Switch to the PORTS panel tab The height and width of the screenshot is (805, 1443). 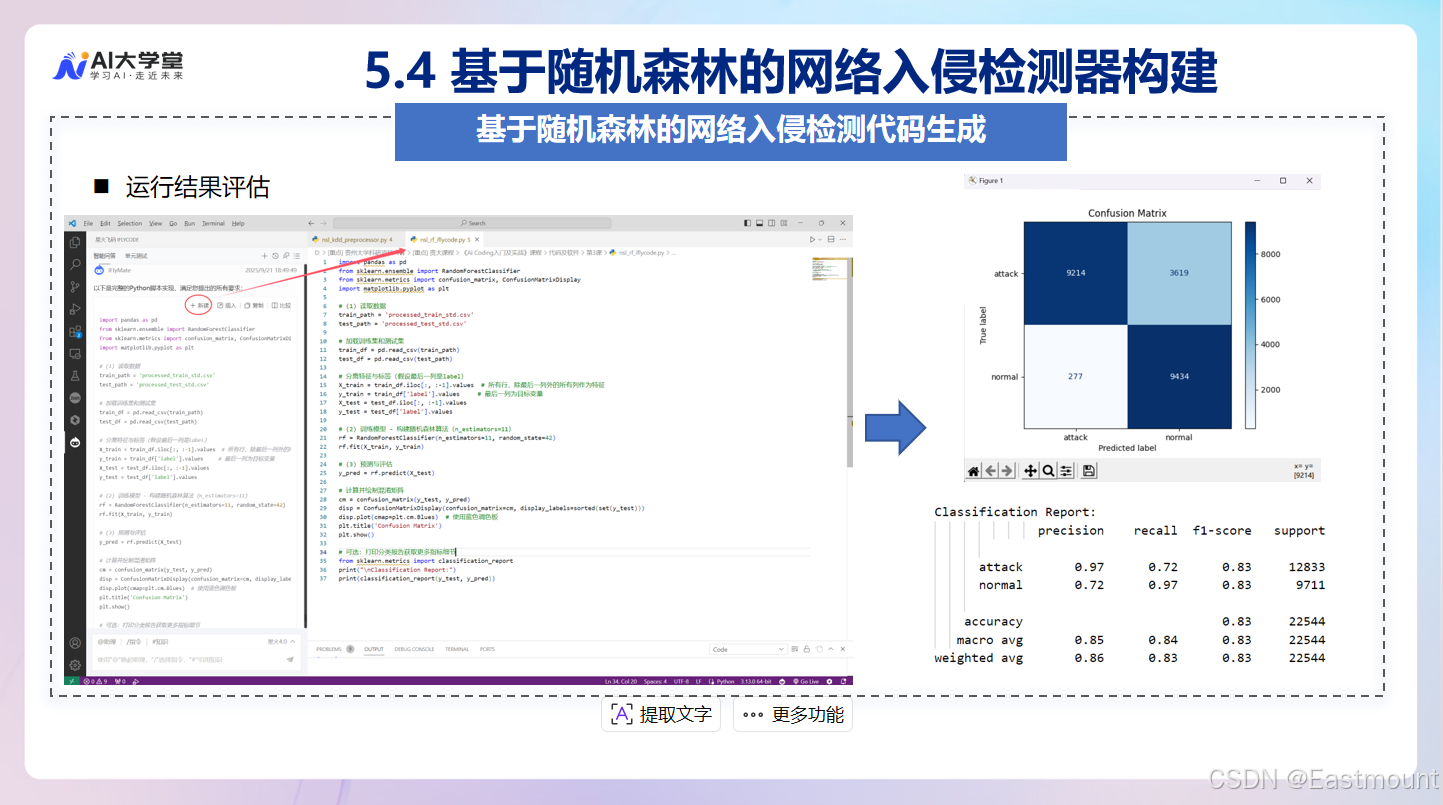(487, 649)
